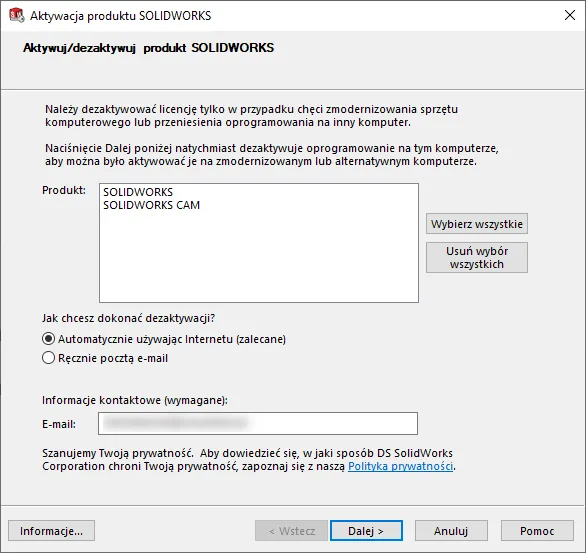Click the SOLIDWORKS icon in the title bar
The width and height of the screenshot is (586, 553).
tap(16, 15)
